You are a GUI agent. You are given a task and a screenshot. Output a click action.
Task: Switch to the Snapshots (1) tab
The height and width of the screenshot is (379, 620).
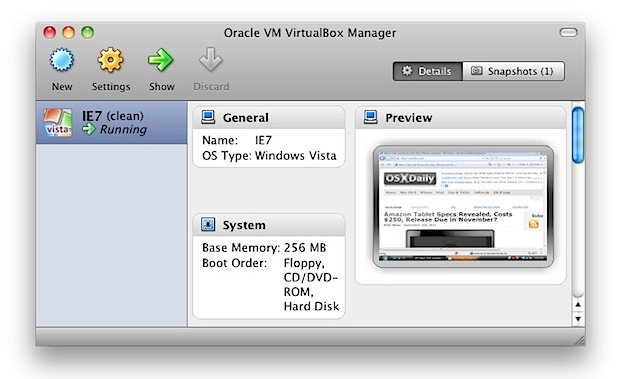(513, 71)
